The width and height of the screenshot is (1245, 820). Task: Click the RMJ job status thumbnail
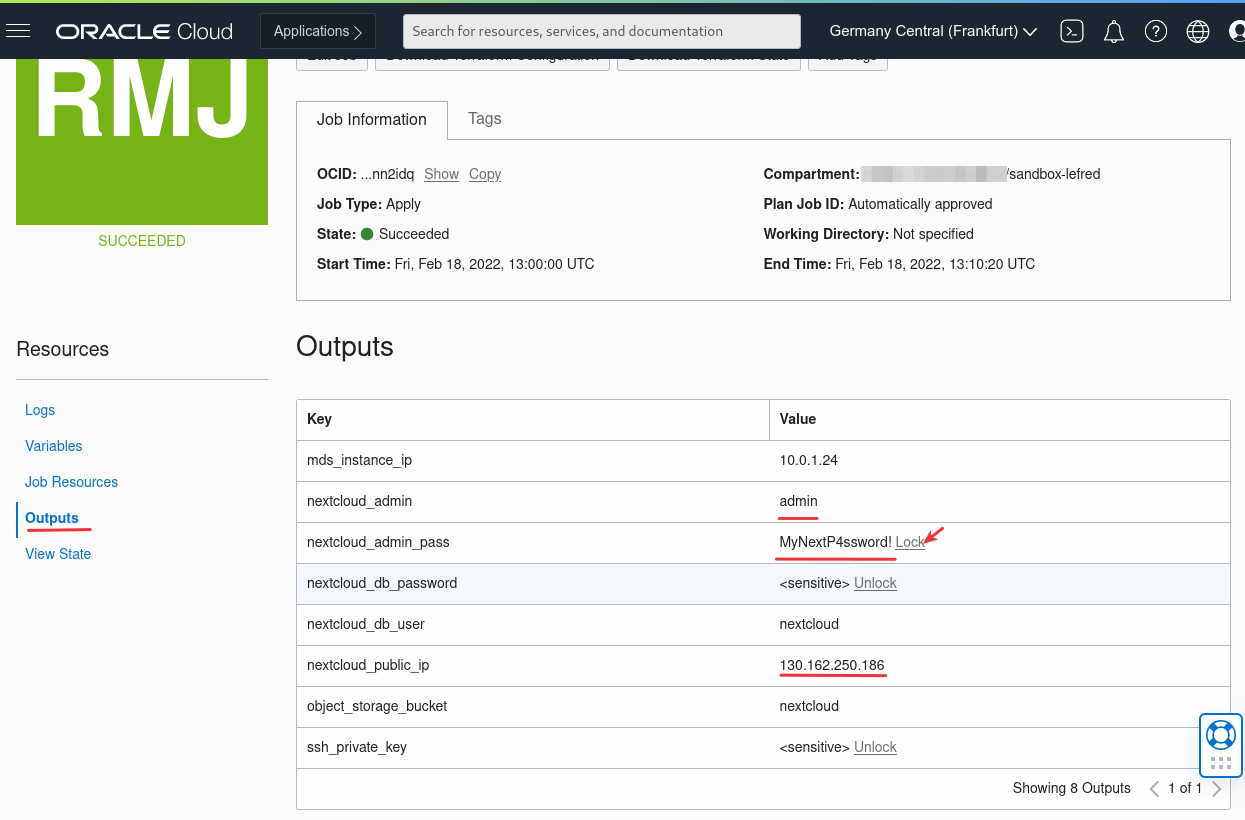(142, 141)
